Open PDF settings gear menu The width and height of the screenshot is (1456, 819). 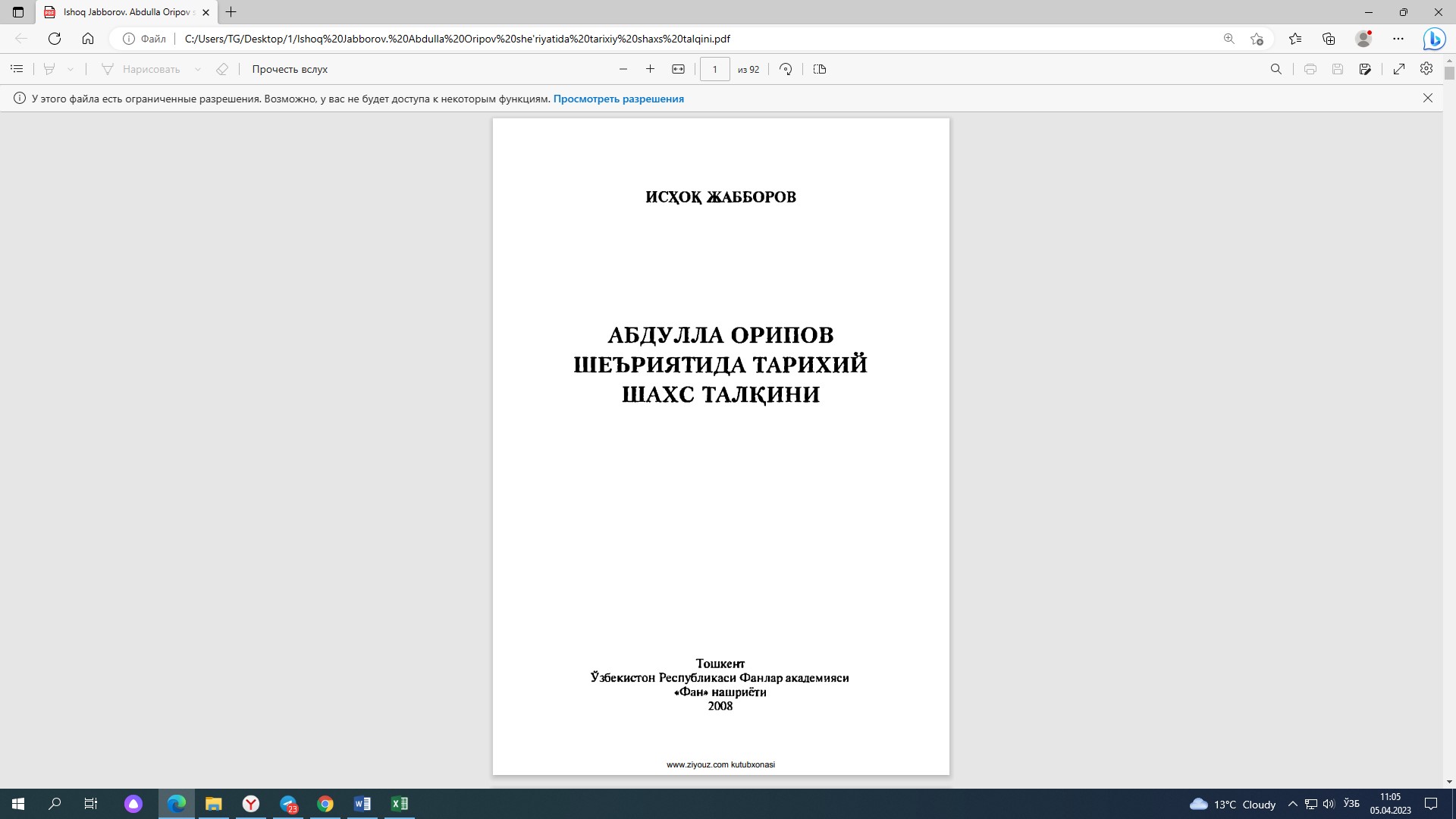1426,69
